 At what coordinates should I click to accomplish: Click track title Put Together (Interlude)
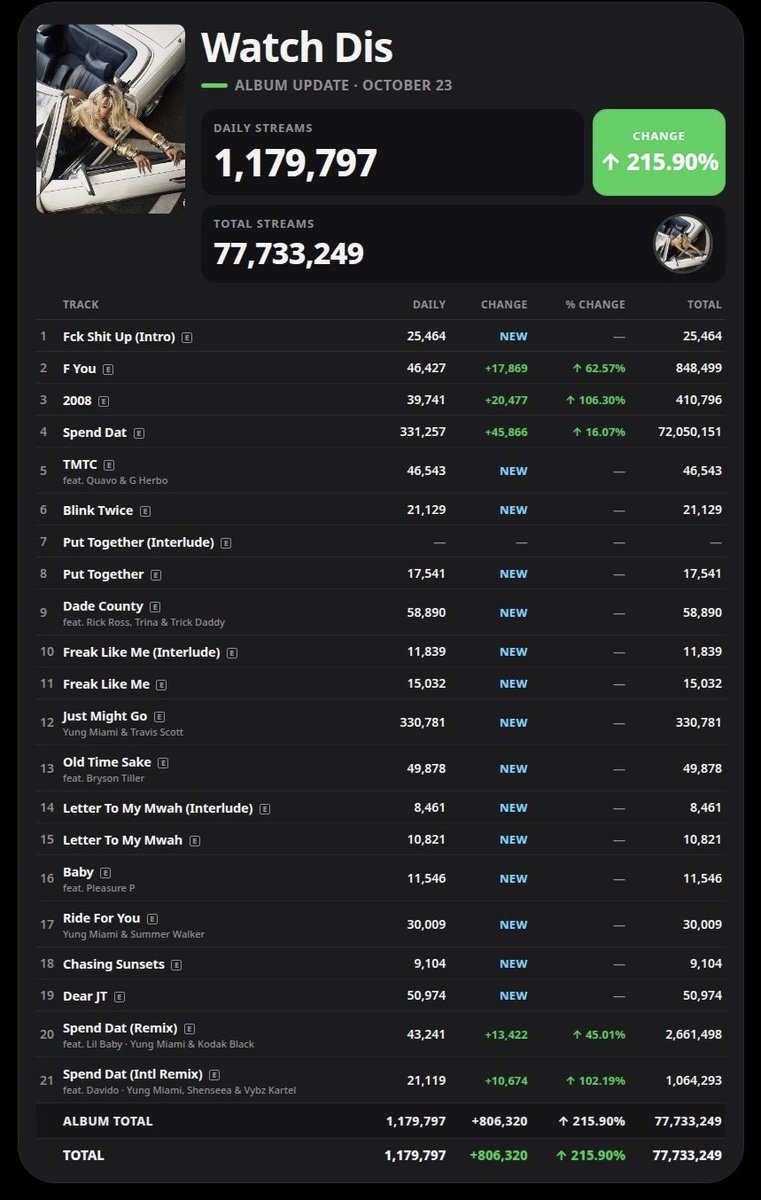pos(138,542)
